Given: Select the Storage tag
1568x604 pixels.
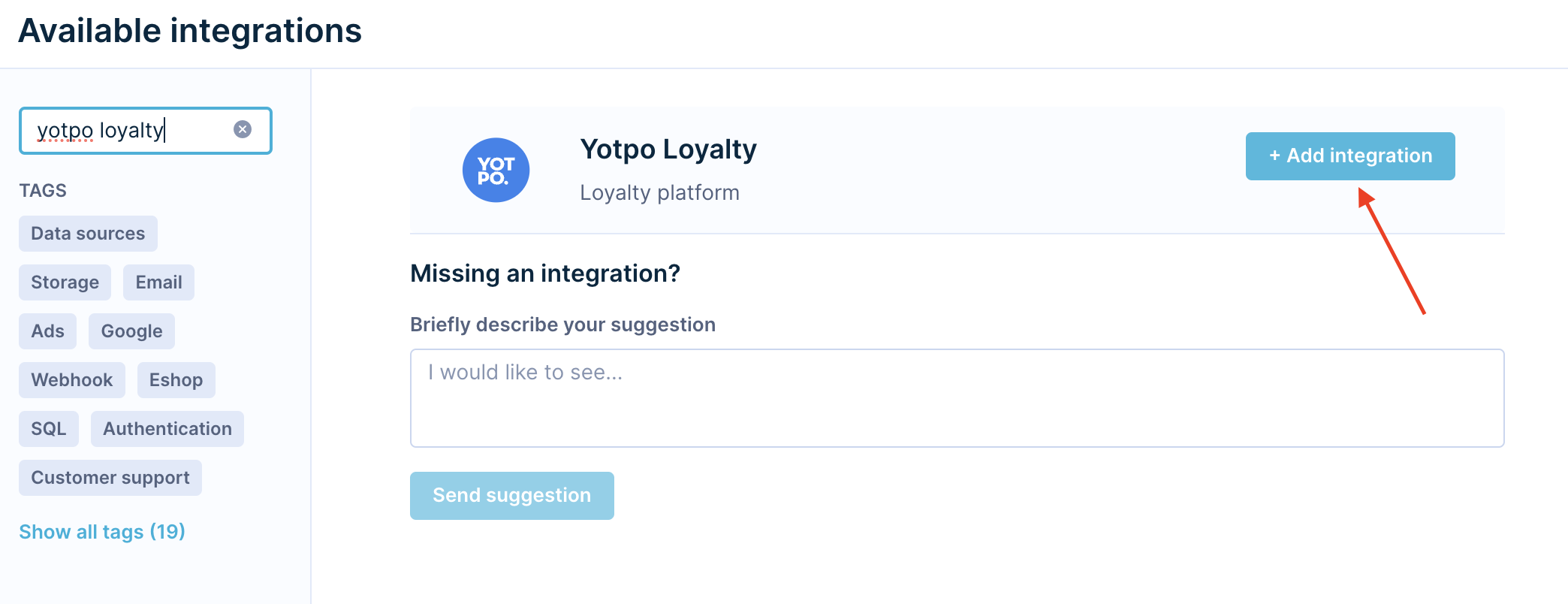Looking at the screenshot, I should click(x=65, y=282).
